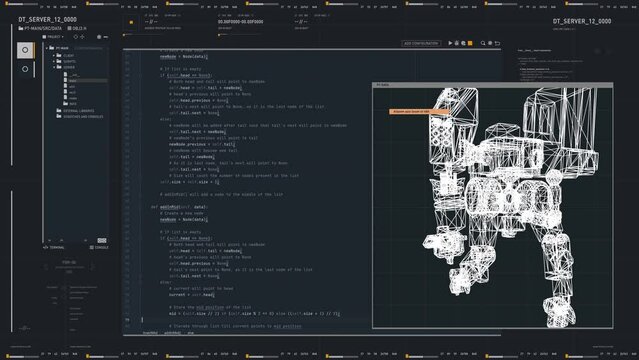Screen dimensions: 639x360
Task: Click the ADD CONFIGURATION button
Action: 421,43
